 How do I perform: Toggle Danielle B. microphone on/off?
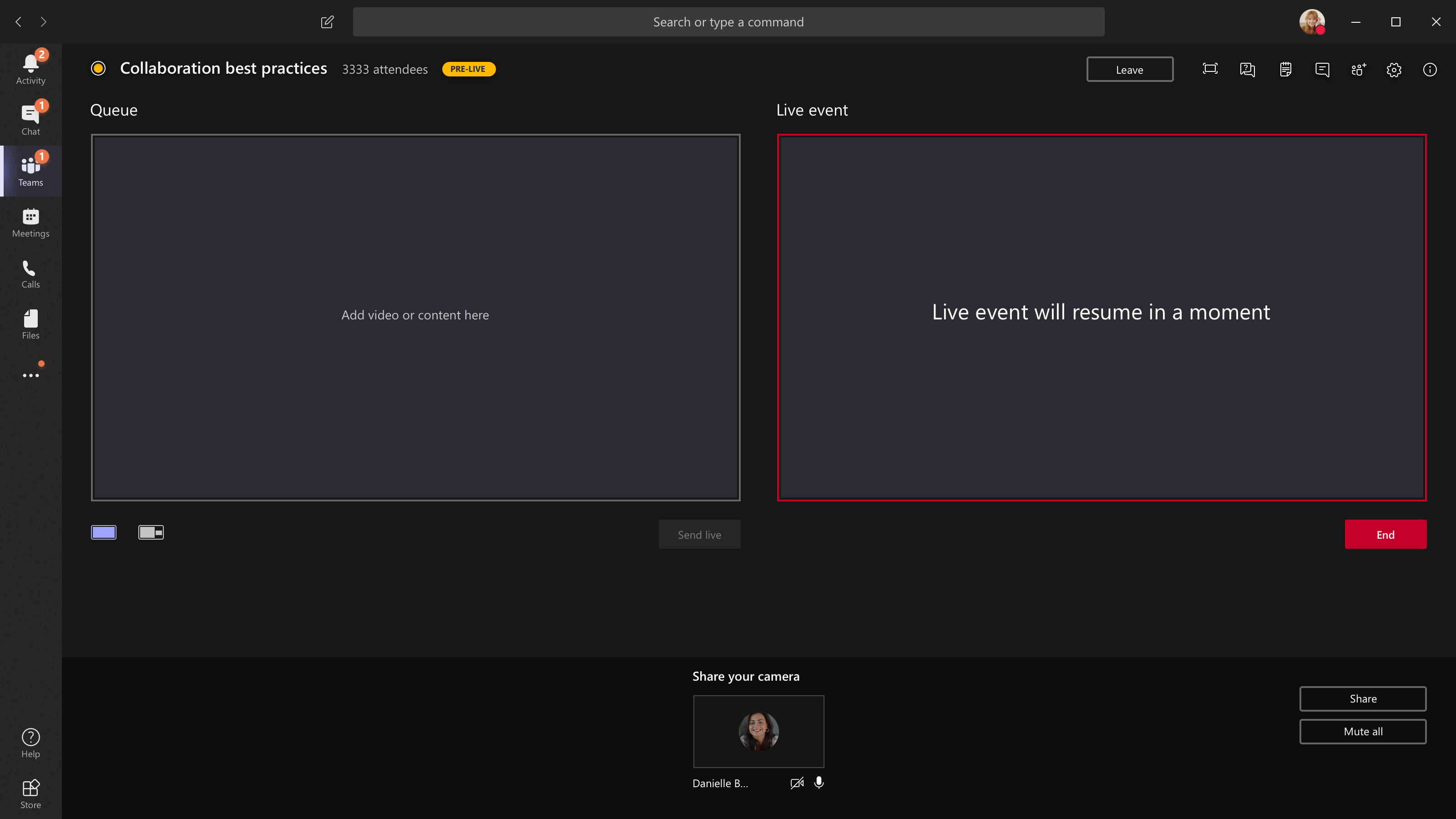tap(818, 783)
